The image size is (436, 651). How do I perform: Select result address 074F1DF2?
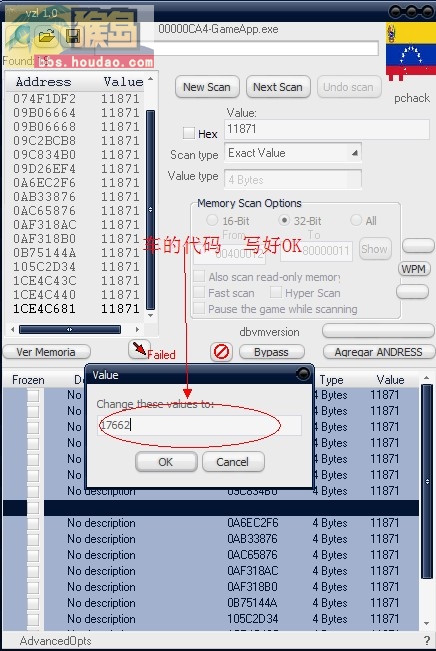[44, 99]
